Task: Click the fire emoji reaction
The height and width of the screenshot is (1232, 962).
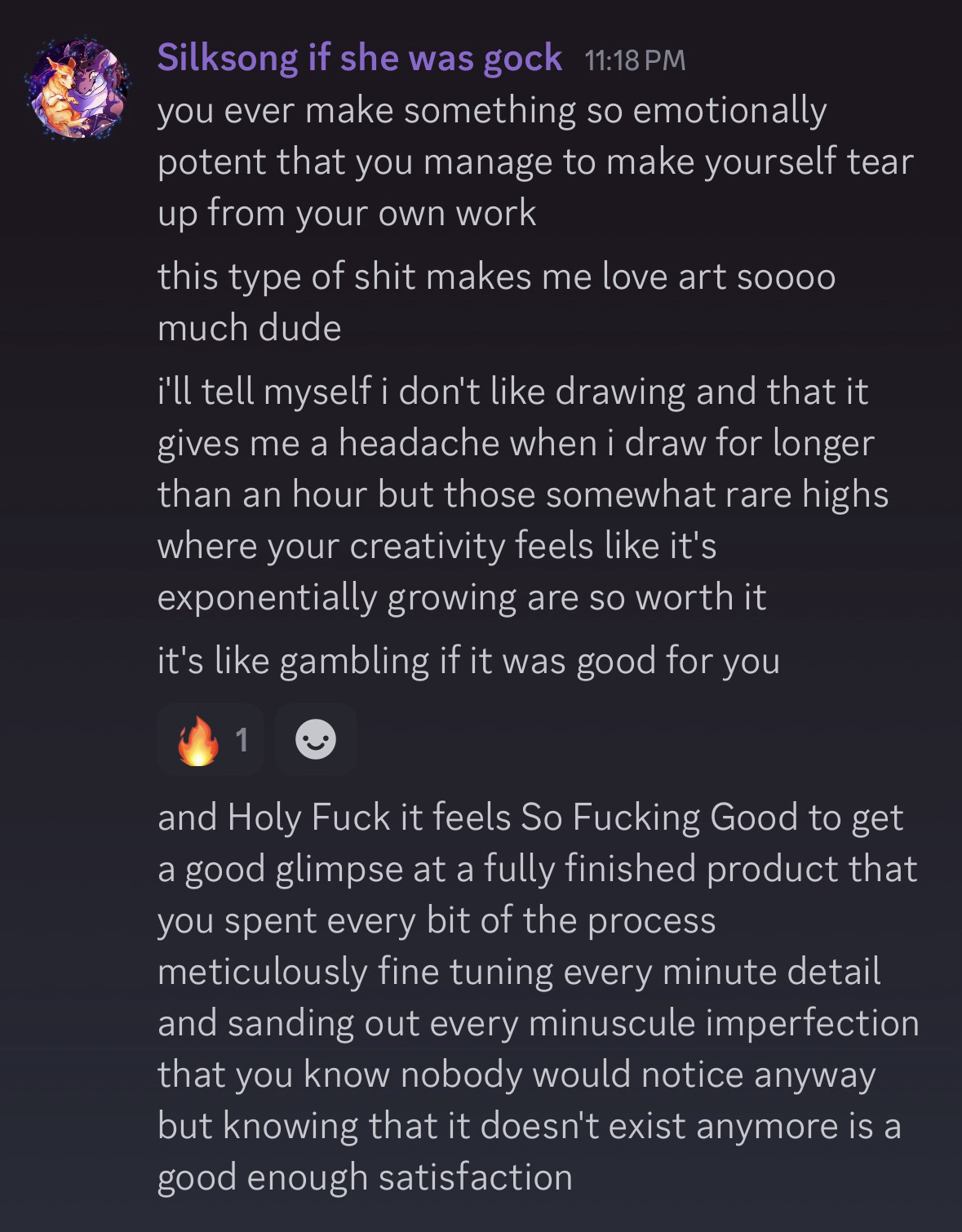Action: [197, 741]
